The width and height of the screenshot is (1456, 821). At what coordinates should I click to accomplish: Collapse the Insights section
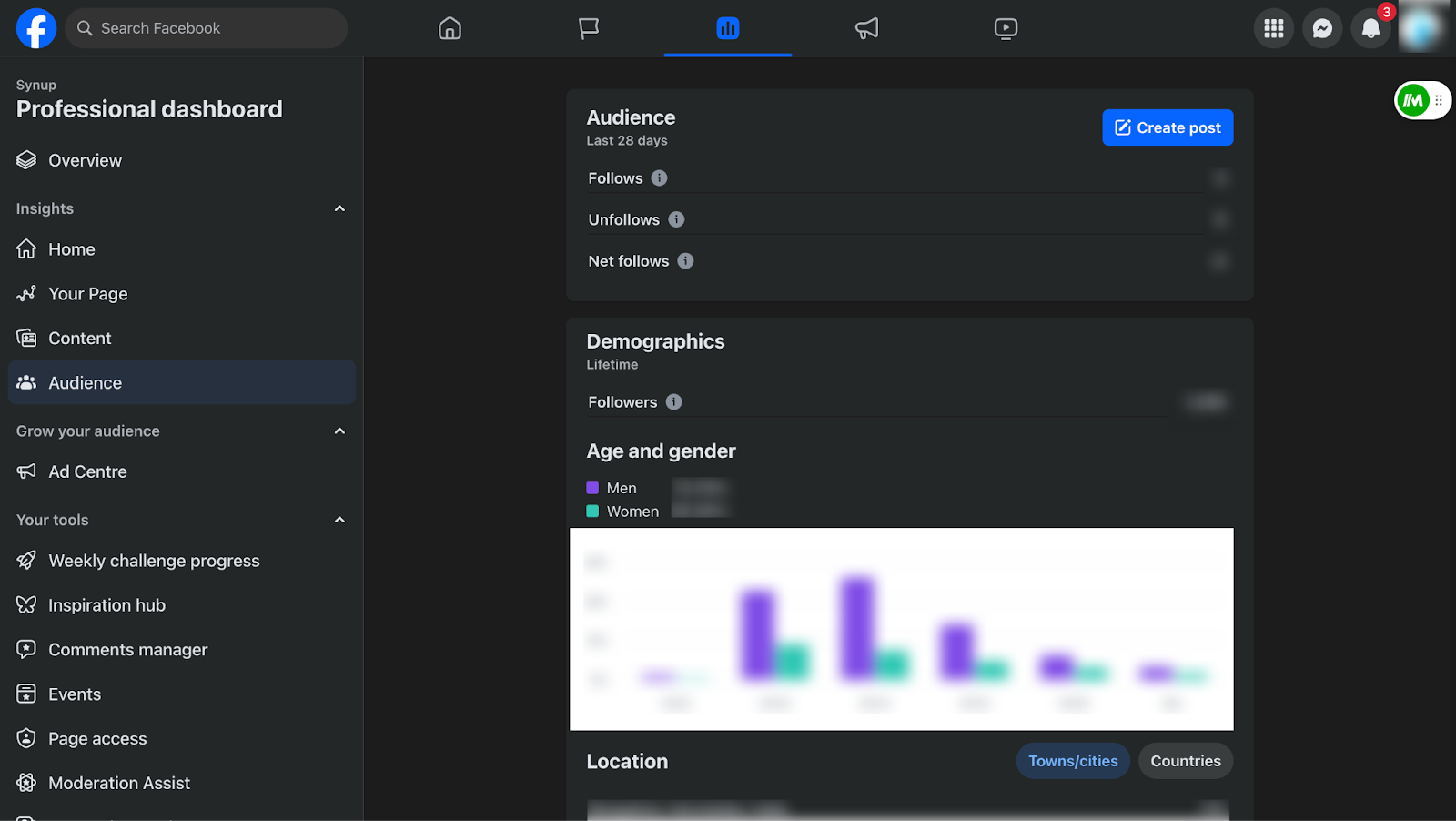coord(339,208)
